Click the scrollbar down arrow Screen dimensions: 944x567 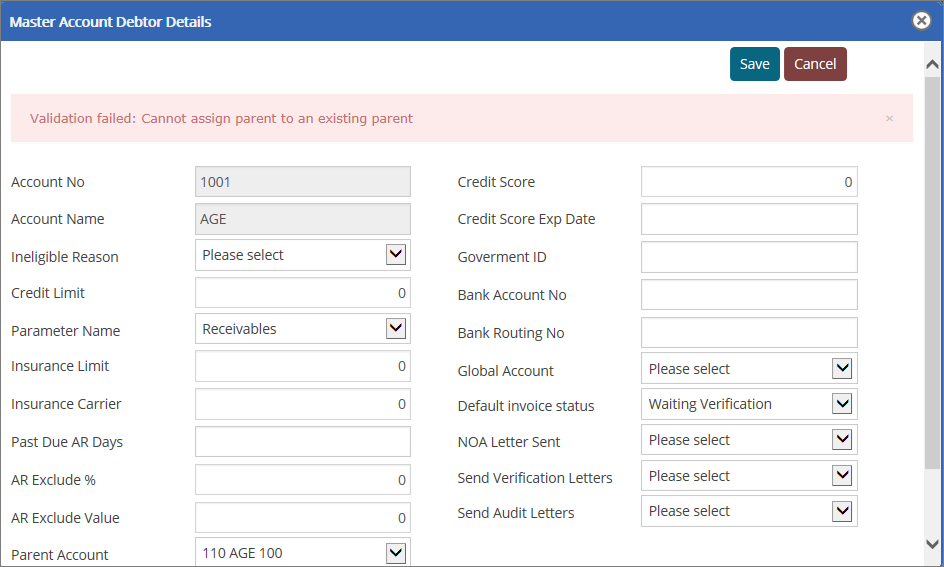pos(932,544)
